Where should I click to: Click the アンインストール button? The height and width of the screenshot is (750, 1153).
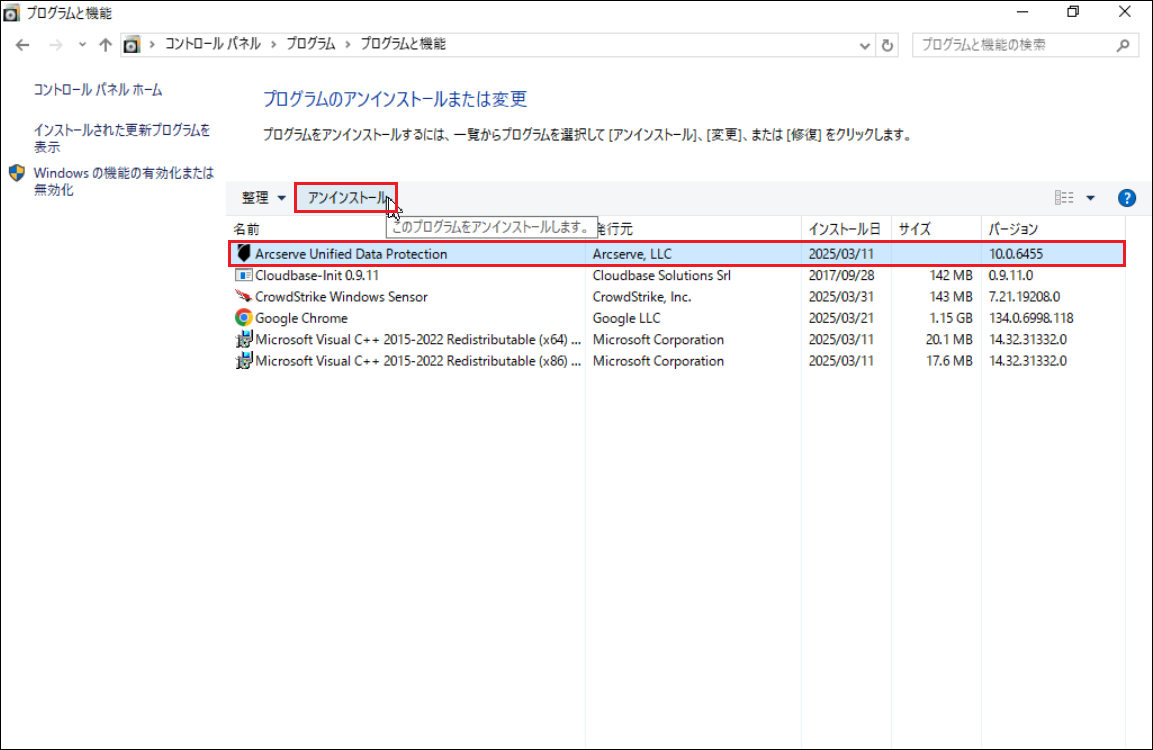(346, 198)
